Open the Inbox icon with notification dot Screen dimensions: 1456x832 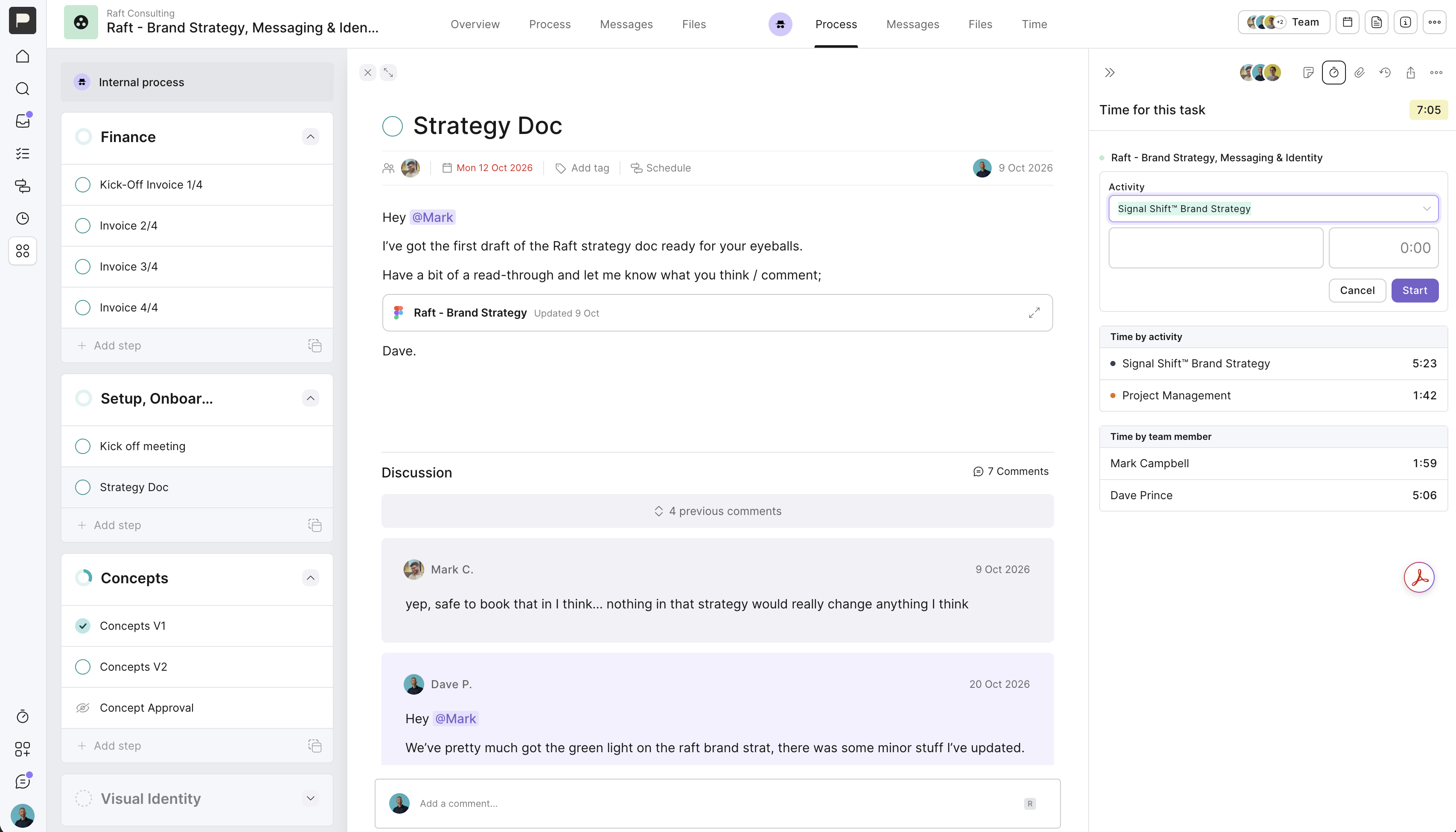point(22,121)
